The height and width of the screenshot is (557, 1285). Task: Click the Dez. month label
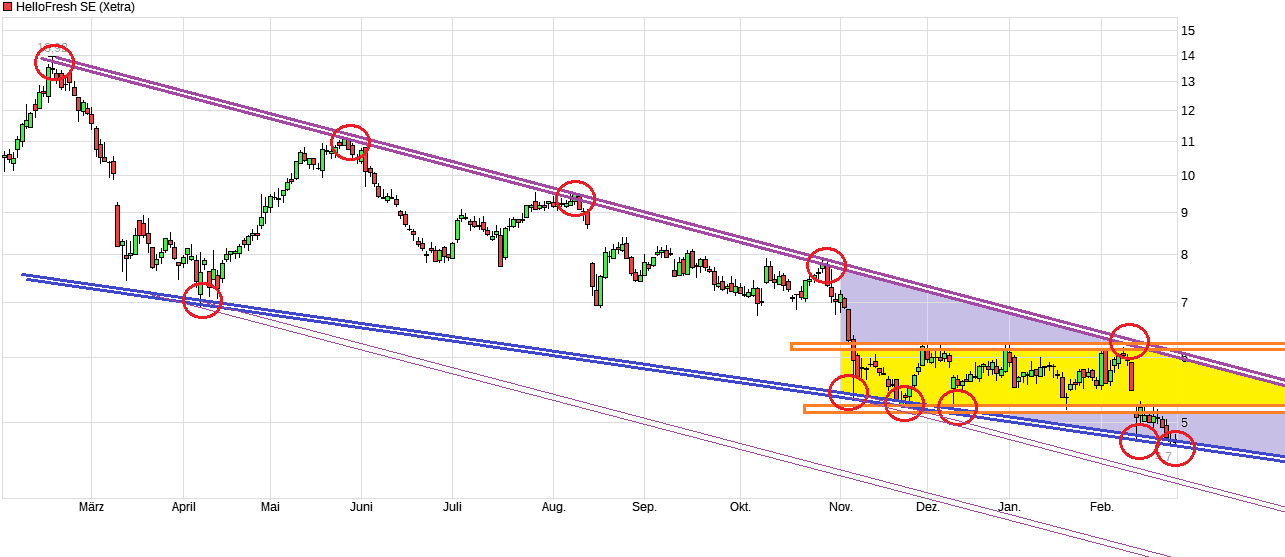(928, 507)
